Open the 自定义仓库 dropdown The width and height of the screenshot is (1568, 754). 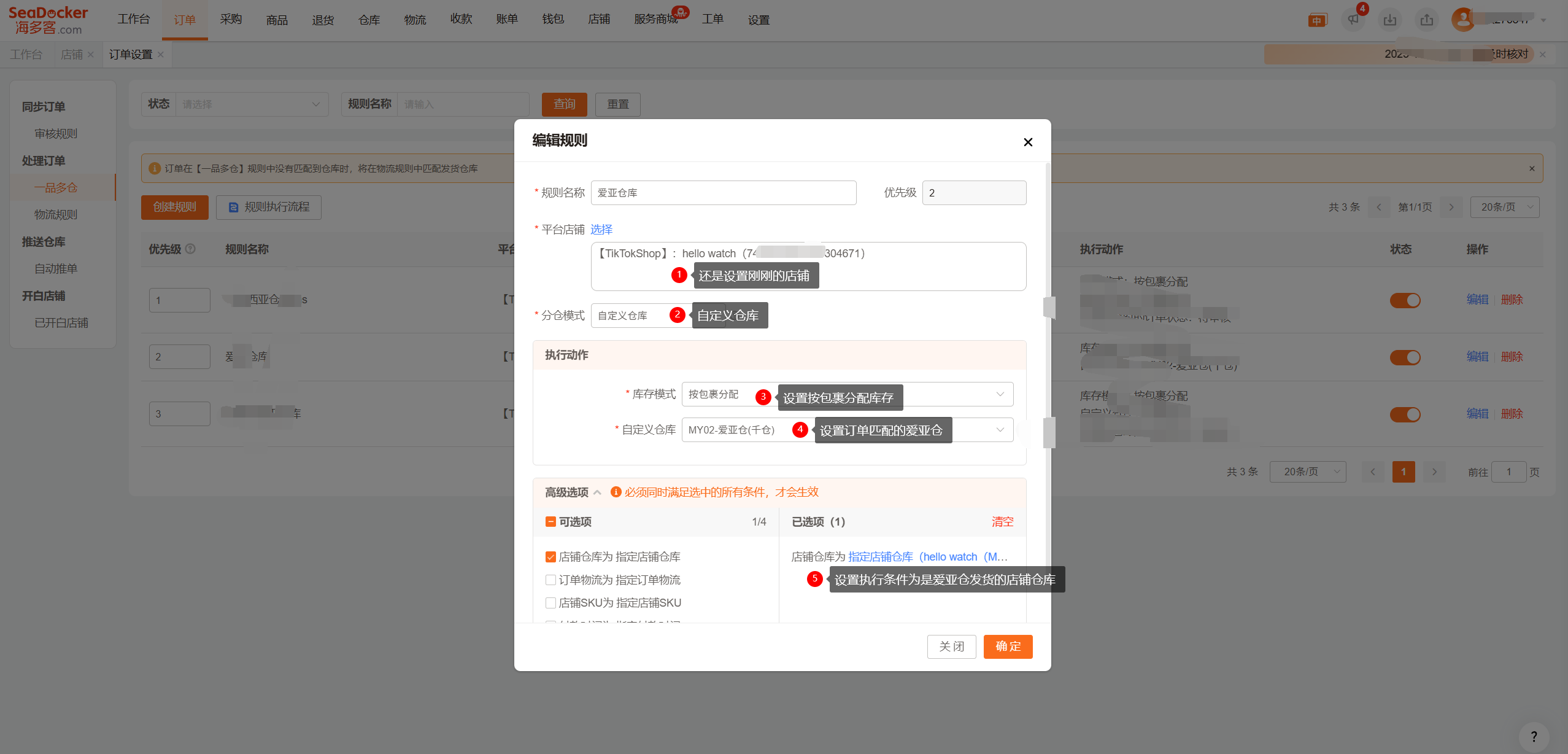point(1000,430)
